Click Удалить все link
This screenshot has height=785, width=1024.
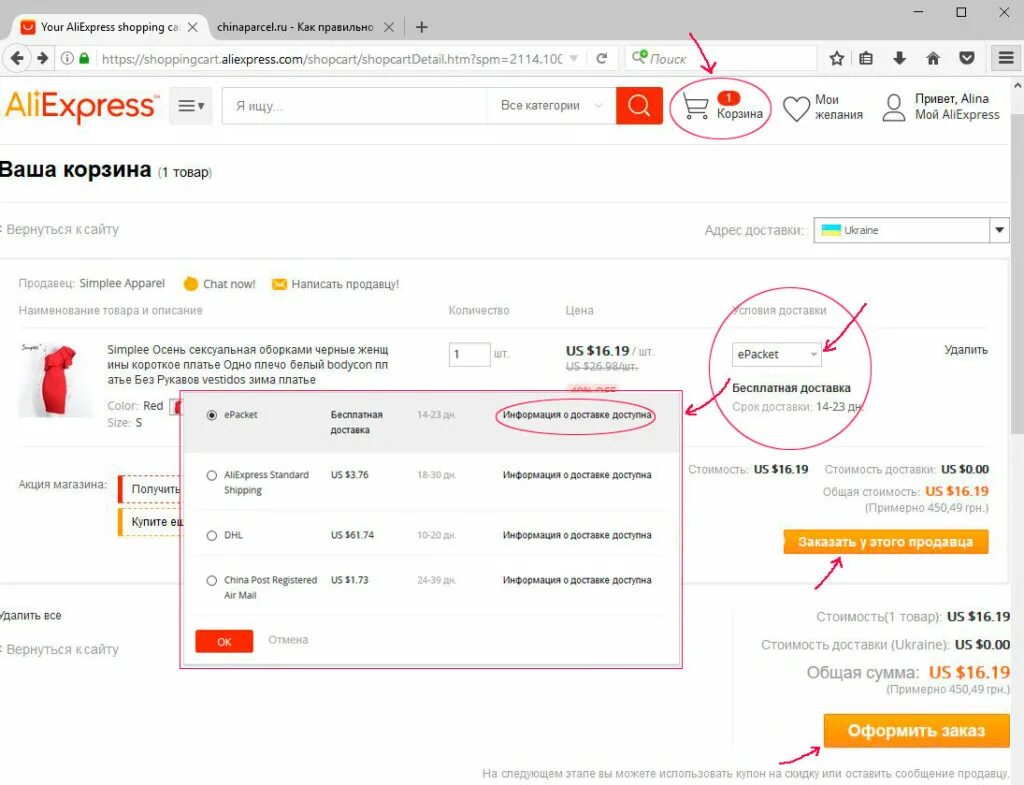30,615
